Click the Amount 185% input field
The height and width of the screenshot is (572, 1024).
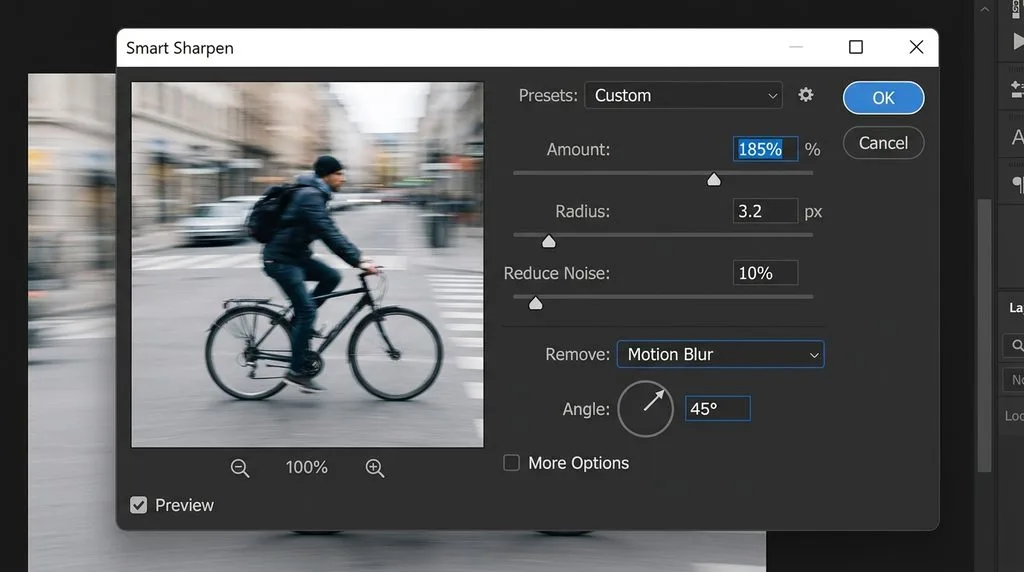[765, 149]
